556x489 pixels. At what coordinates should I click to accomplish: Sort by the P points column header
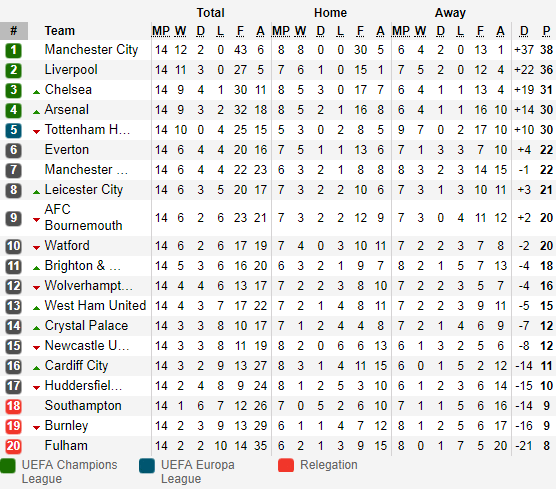click(546, 31)
